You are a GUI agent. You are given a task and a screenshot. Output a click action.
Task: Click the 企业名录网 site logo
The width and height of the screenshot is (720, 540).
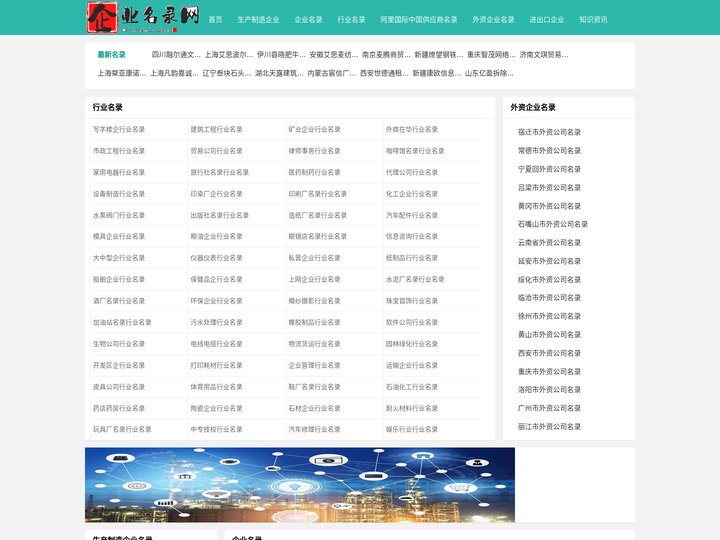point(143,17)
